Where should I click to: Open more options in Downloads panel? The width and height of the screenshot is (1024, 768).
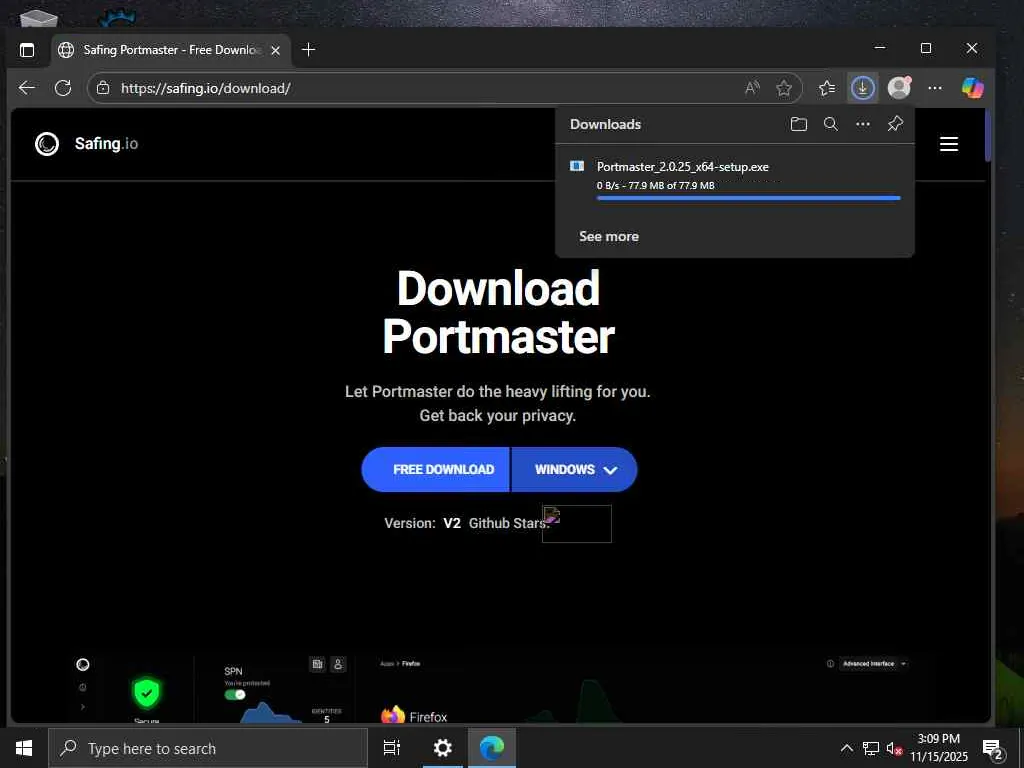(863, 124)
